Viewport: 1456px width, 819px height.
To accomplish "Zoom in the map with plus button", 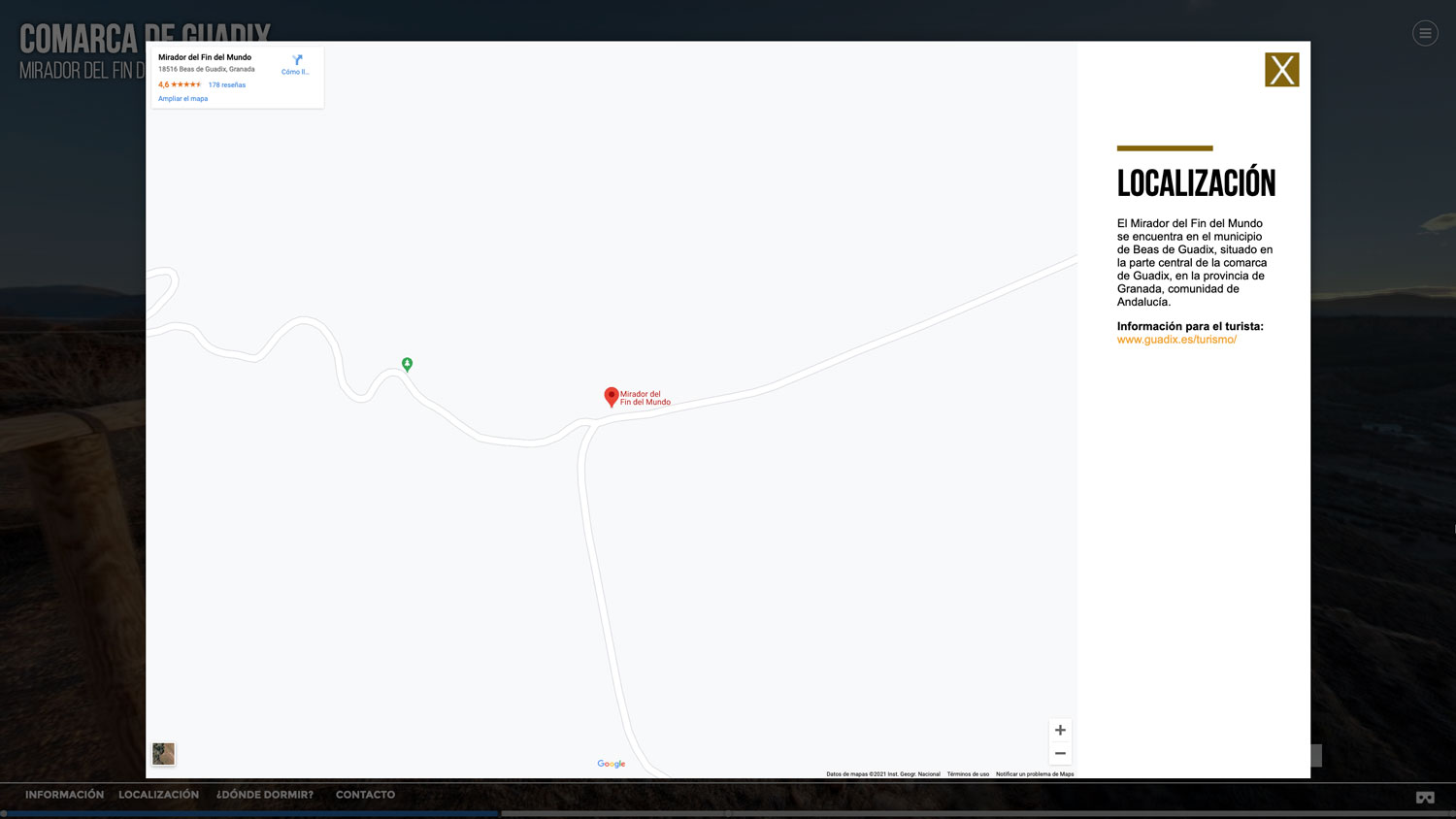I will click(x=1060, y=730).
